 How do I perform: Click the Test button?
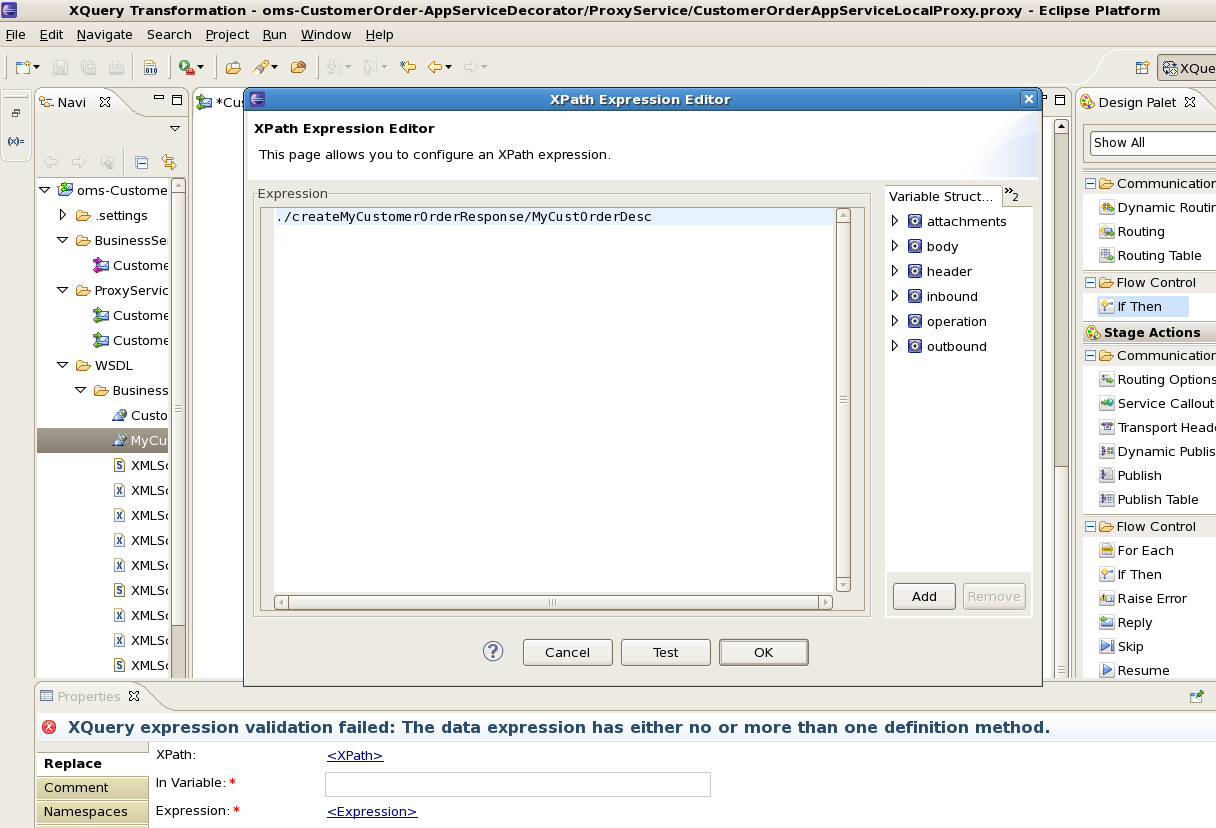click(x=665, y=652)
